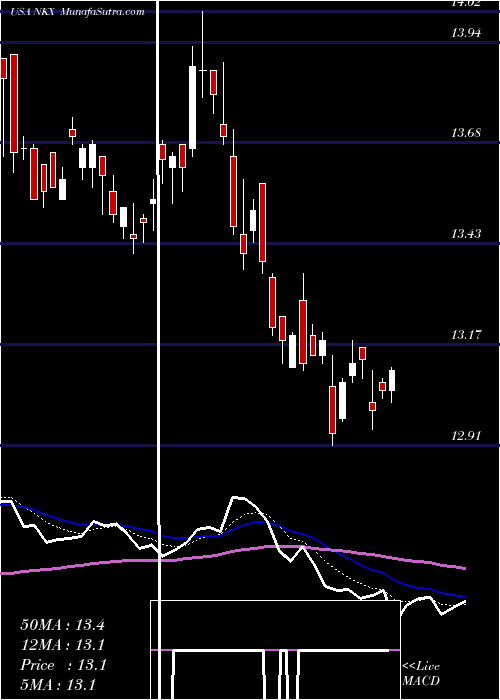Click the 13.68 price axis label
Screen dimensions: 500x700
(466, 133)
